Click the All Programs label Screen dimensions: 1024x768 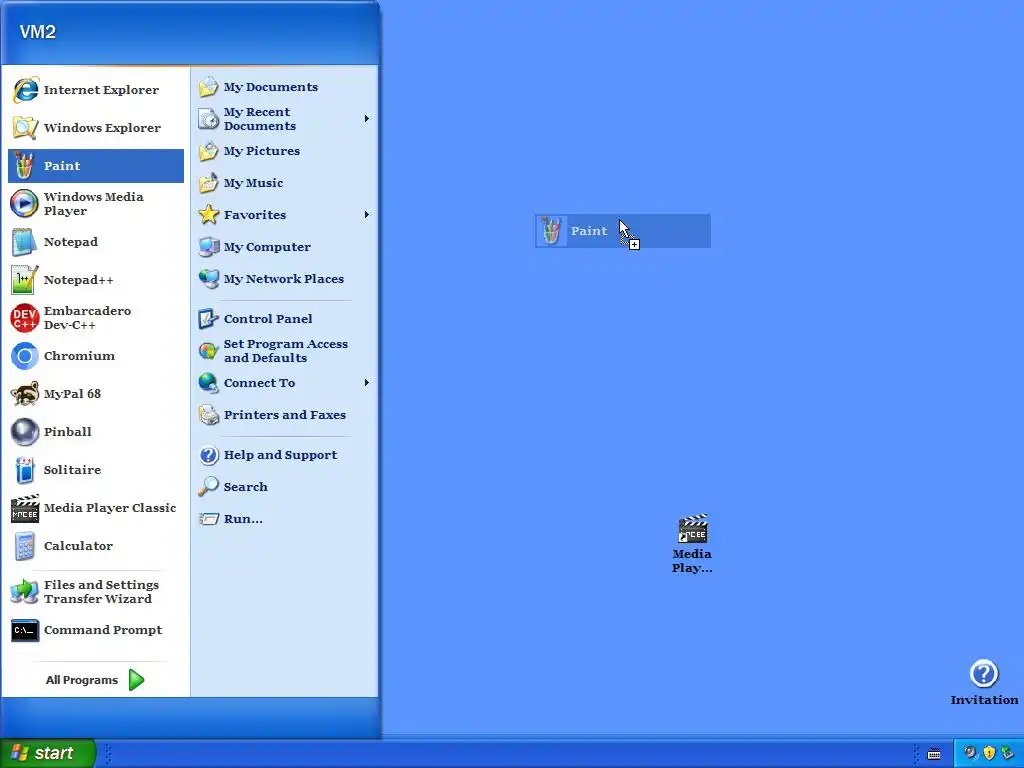82,680
